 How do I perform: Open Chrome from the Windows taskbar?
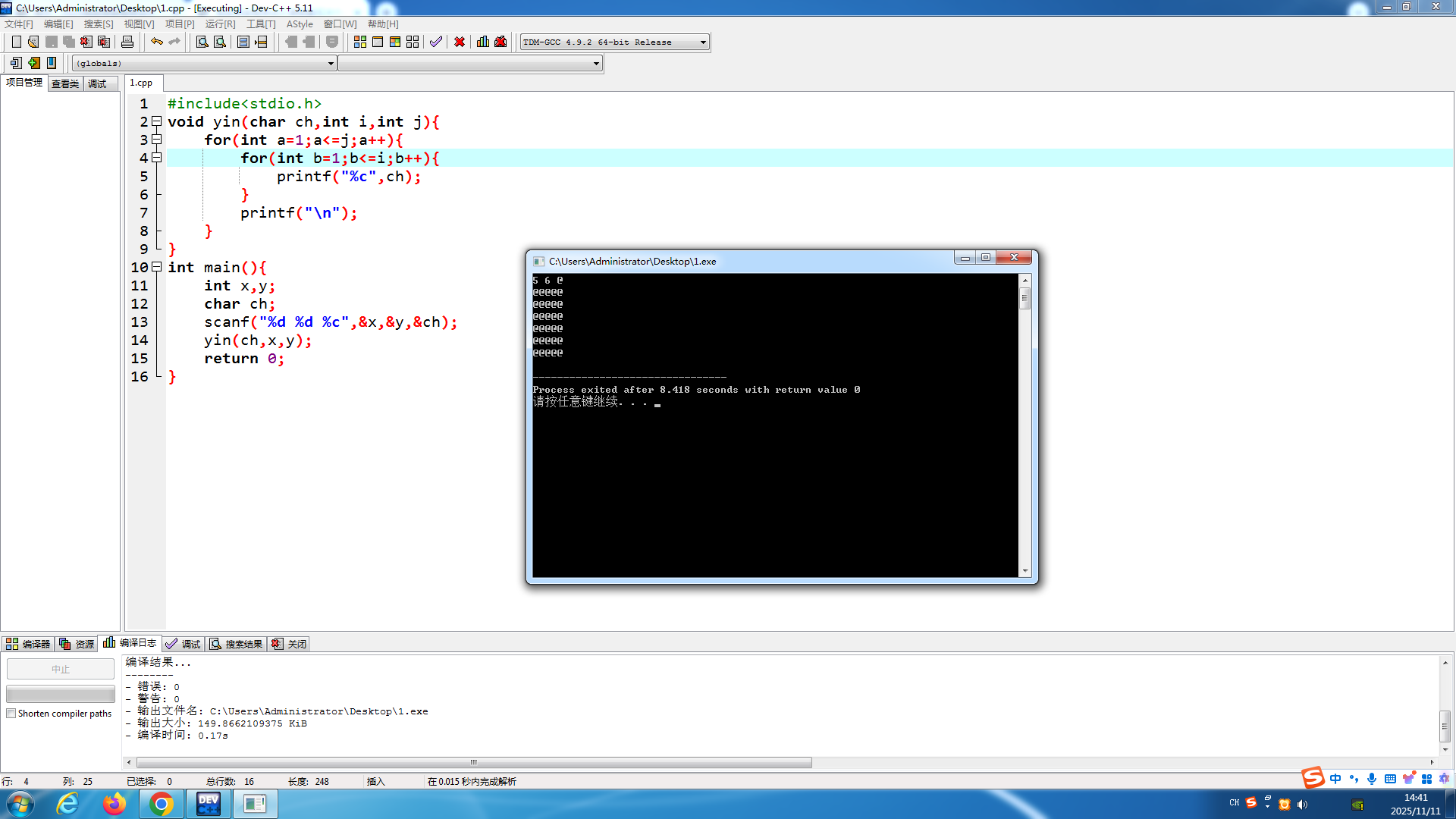click(x=161, y=804)
